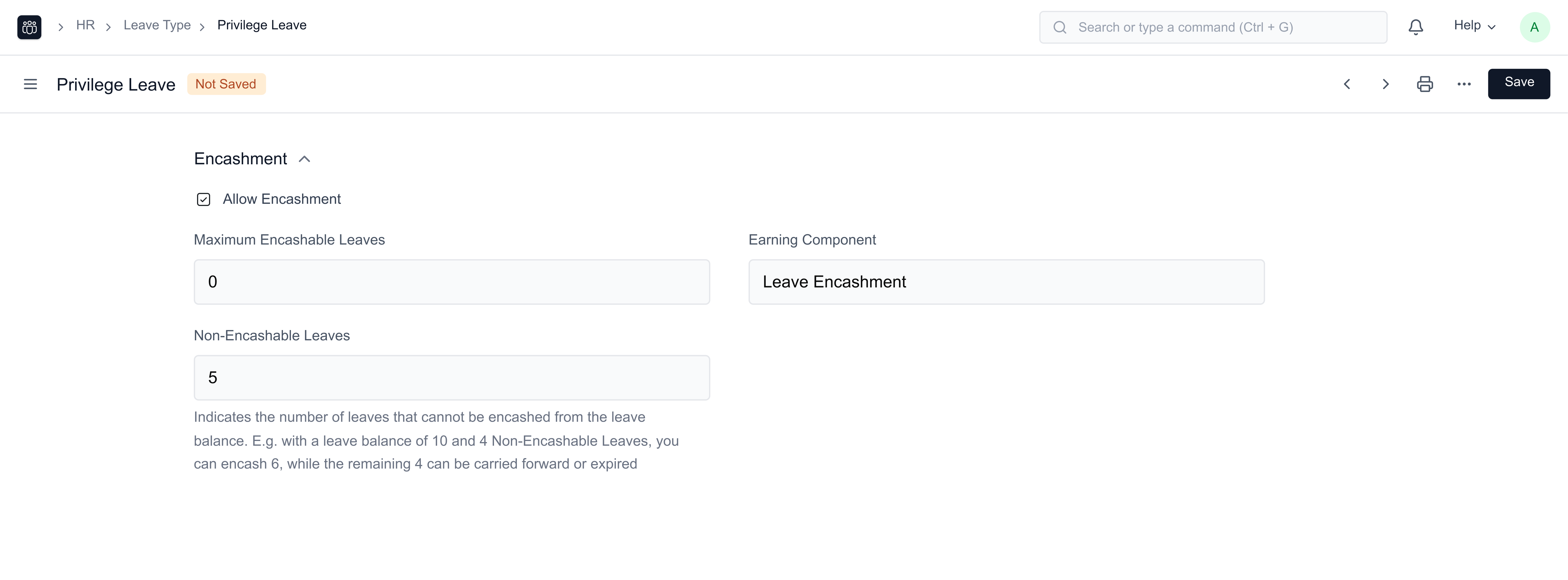Click the user avatar A
The height and width of the screenshot is (580, 1568).
tap(1534, 27)
